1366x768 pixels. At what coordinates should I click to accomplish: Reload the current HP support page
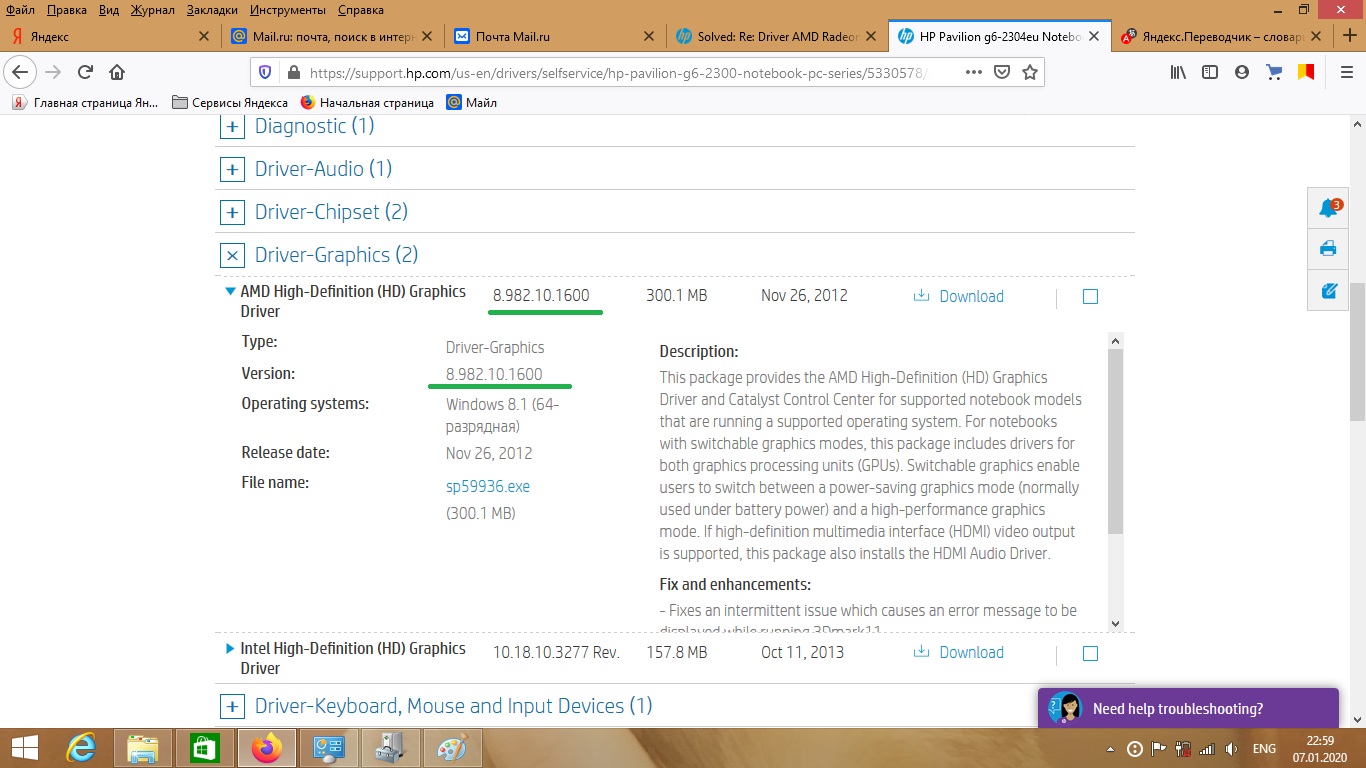point(85,72)
